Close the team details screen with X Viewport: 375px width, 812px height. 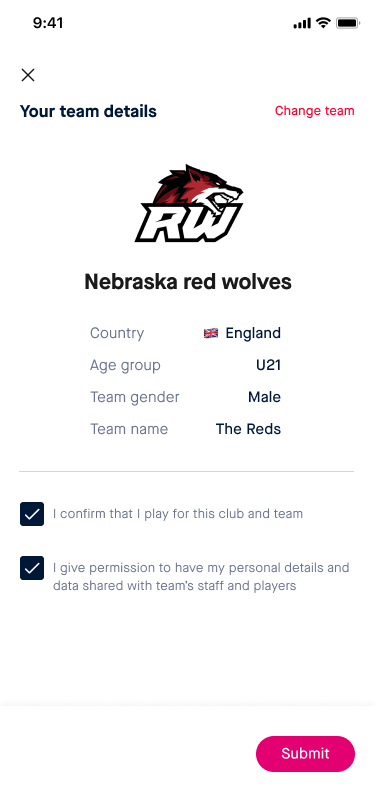point(28,75)
